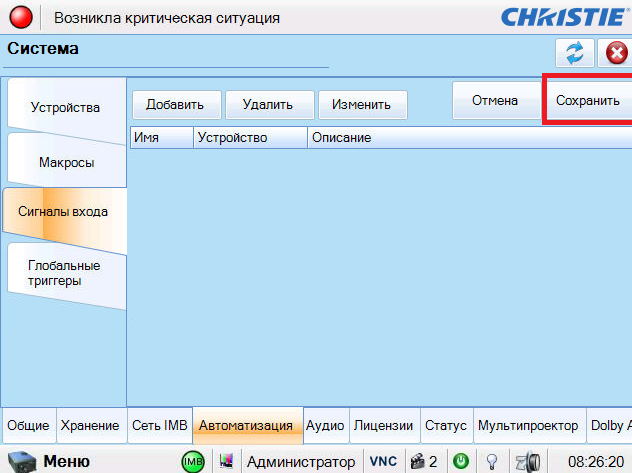Viewport: 632px width, 473px height.
Task: Sort by the Имя column header
Action: pyautogui.click(x=162, y=138)
